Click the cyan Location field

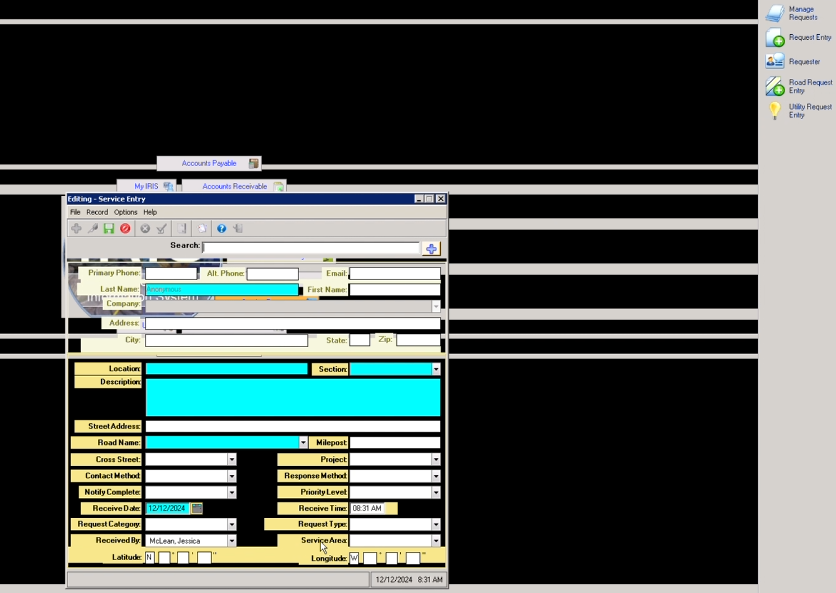227,368
